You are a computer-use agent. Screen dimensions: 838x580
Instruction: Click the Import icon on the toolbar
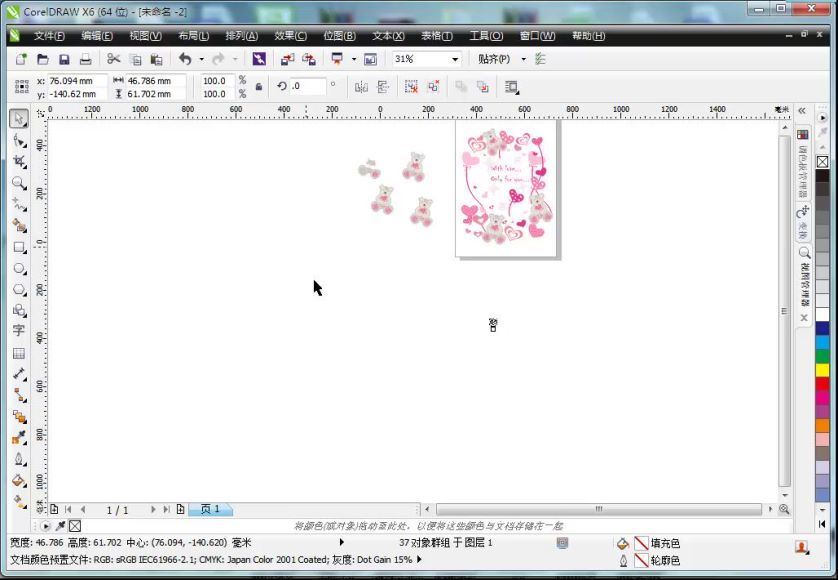pyautogui.click(x=288, y=59)
